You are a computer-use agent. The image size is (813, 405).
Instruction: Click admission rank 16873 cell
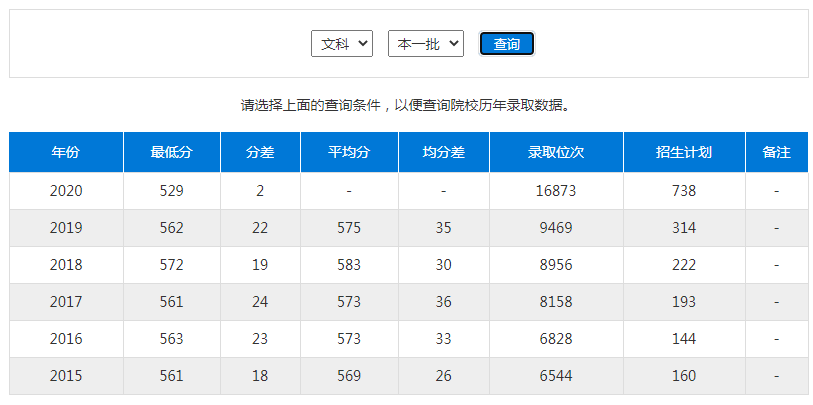click(556, 191)
